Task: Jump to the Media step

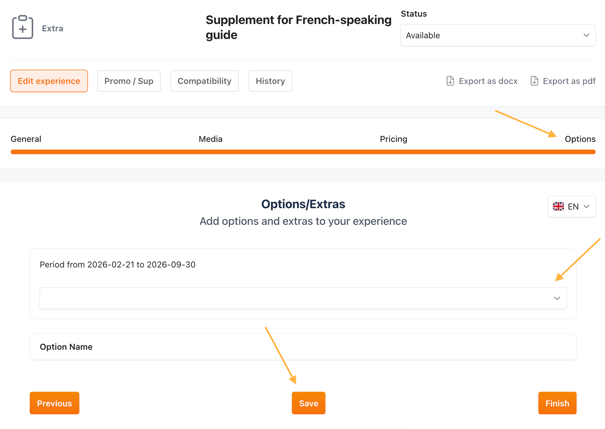Action: coord(210,139)
